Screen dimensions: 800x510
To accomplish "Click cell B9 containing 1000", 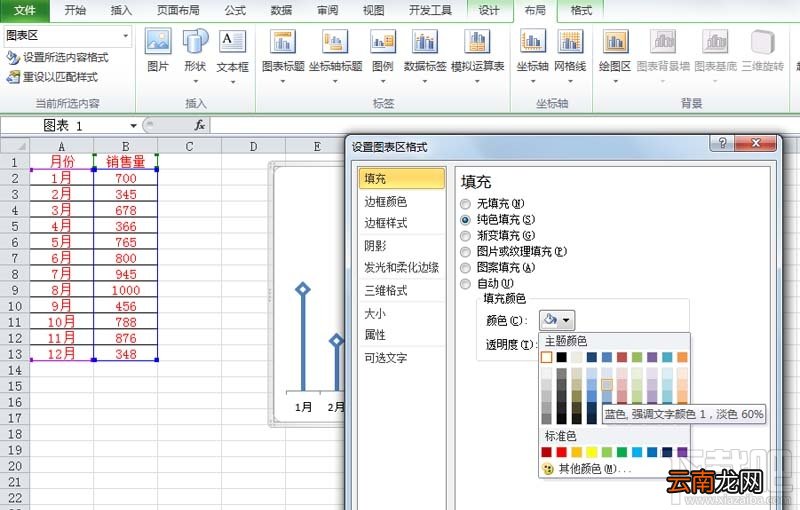I will (x=126, y=290).
